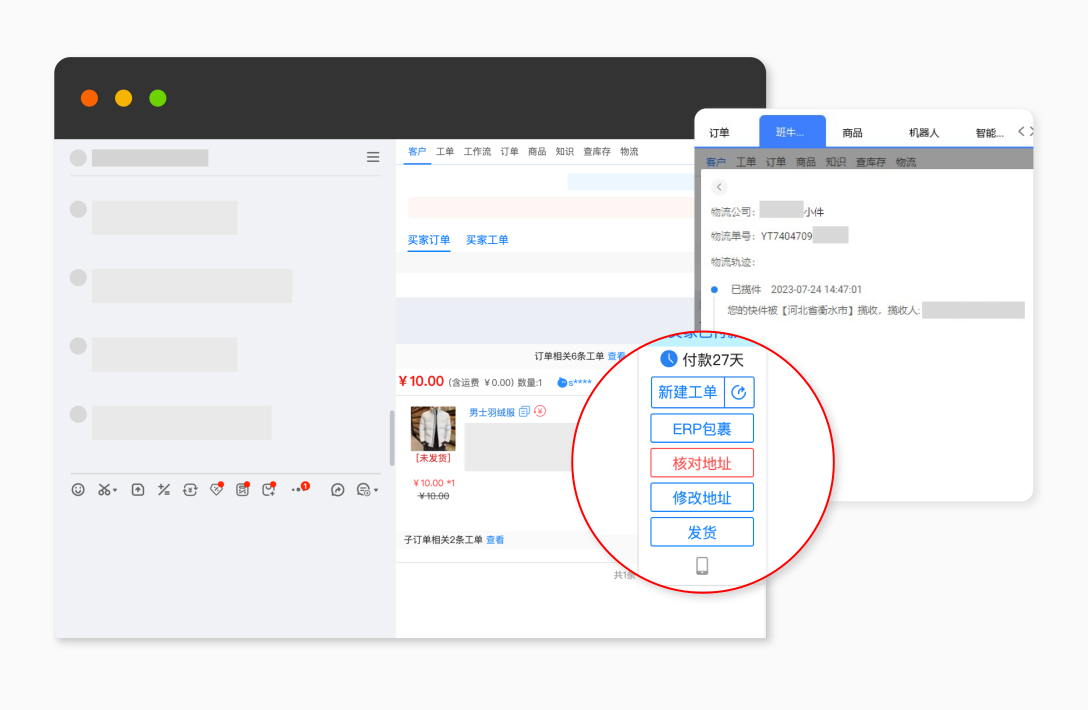
Task: Select the 客户 tab in main window
Action: click(x=417, y=151)
